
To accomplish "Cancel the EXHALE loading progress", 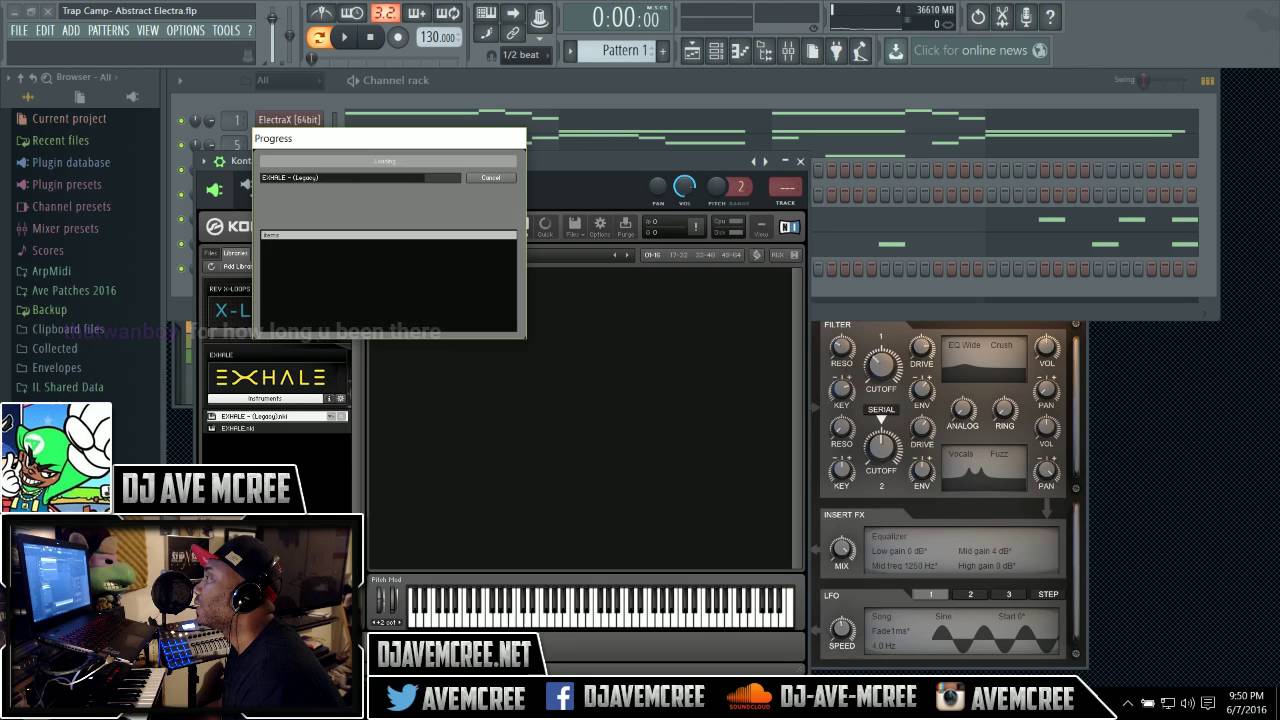I will coord(490,178).
